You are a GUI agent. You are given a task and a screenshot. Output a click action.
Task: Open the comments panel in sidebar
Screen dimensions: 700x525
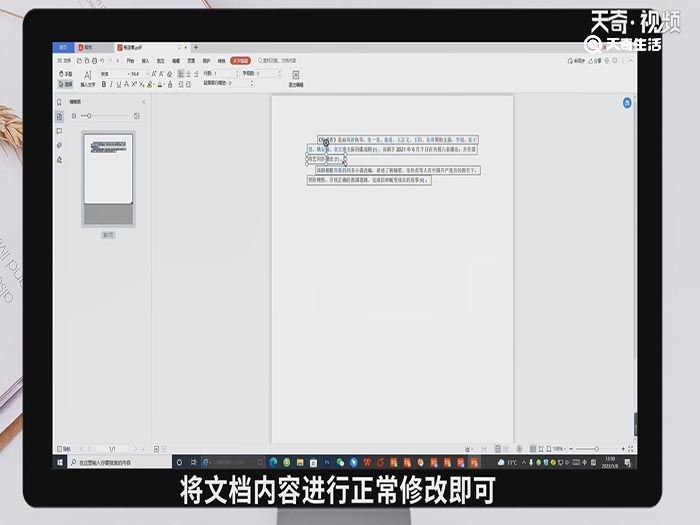click(x=59, y=131)
